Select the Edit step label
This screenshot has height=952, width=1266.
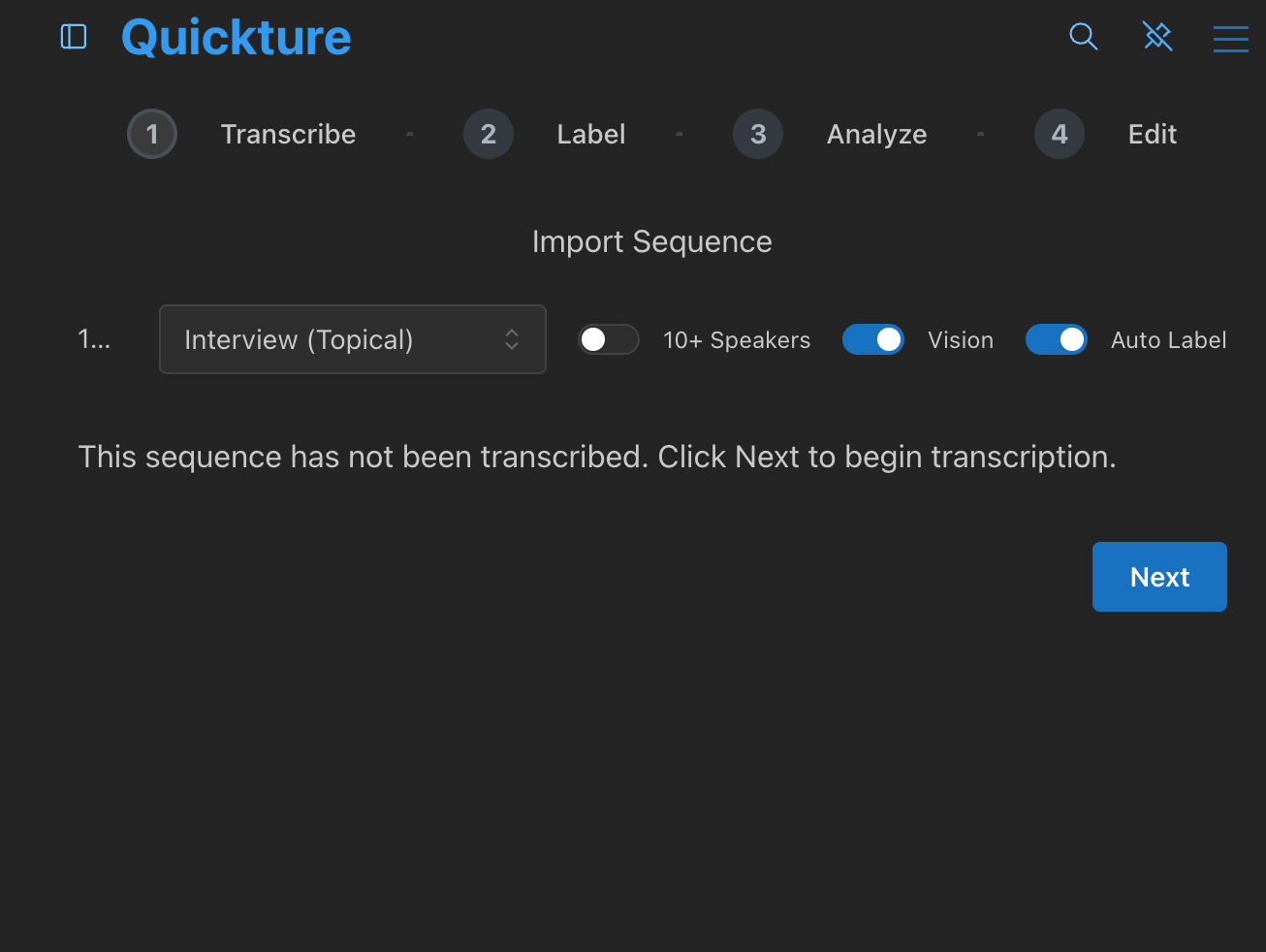point(1152,134)
